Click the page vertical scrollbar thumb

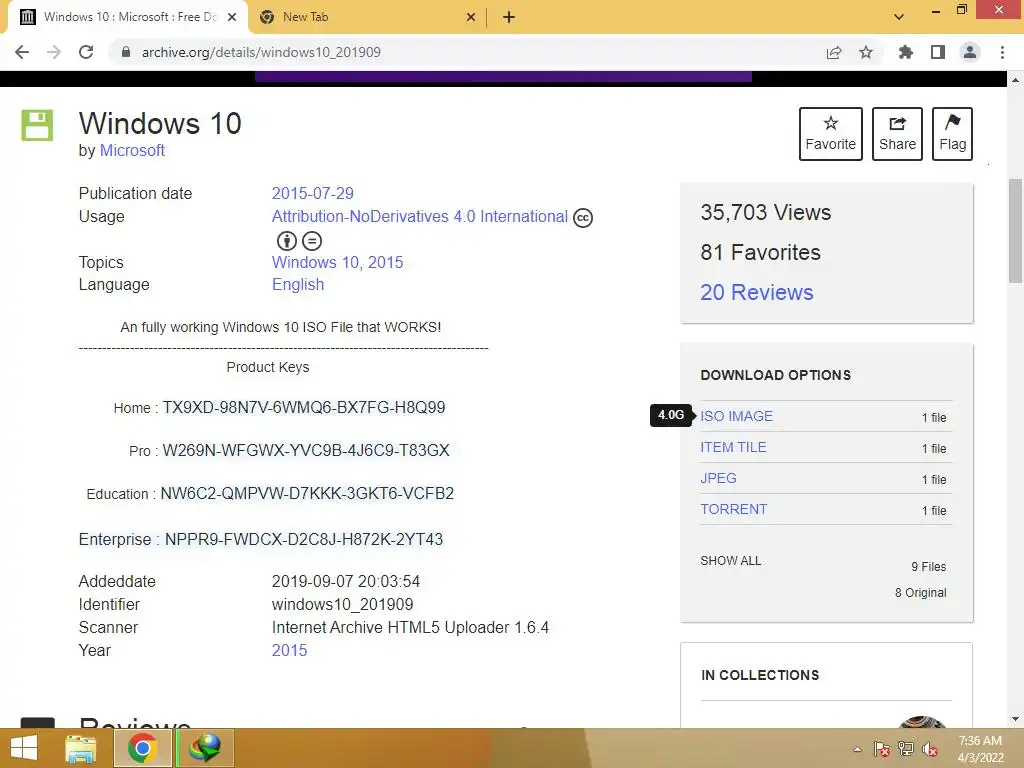(1015, 231)
